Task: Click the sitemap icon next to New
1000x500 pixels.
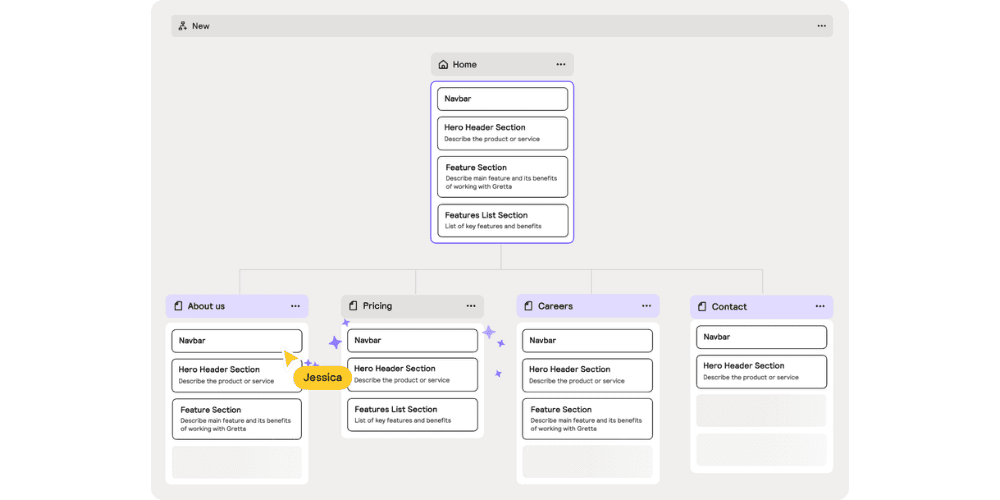Action: pos(182,26)
